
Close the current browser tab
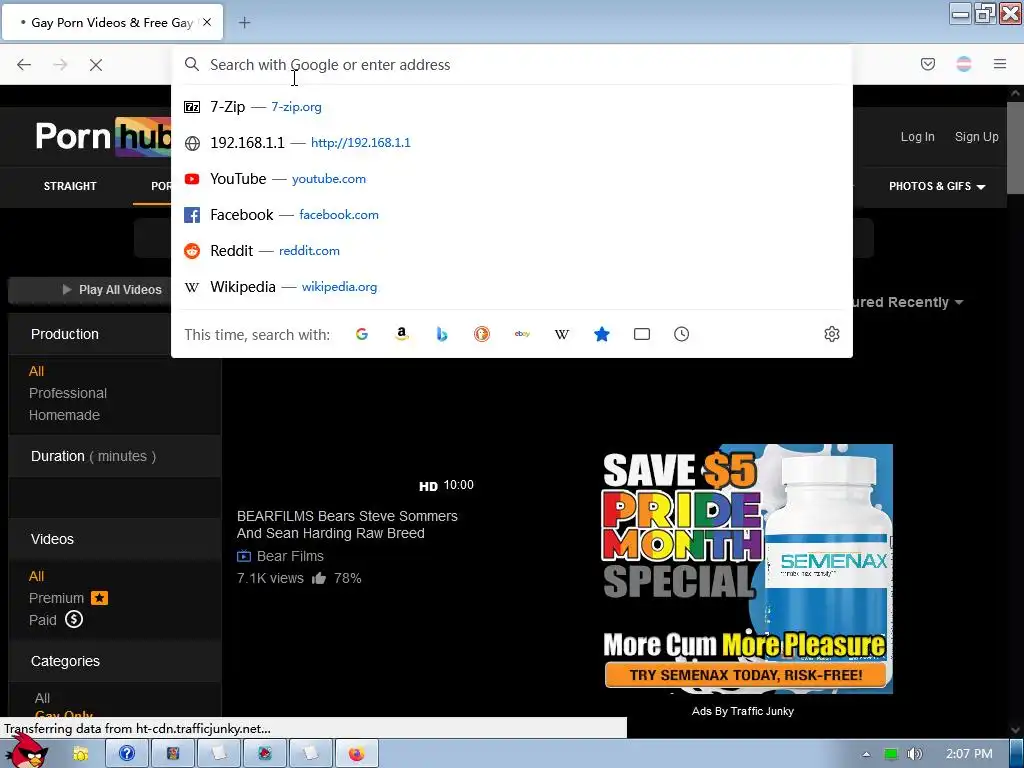pyautogui.click(x=207, y=22)
